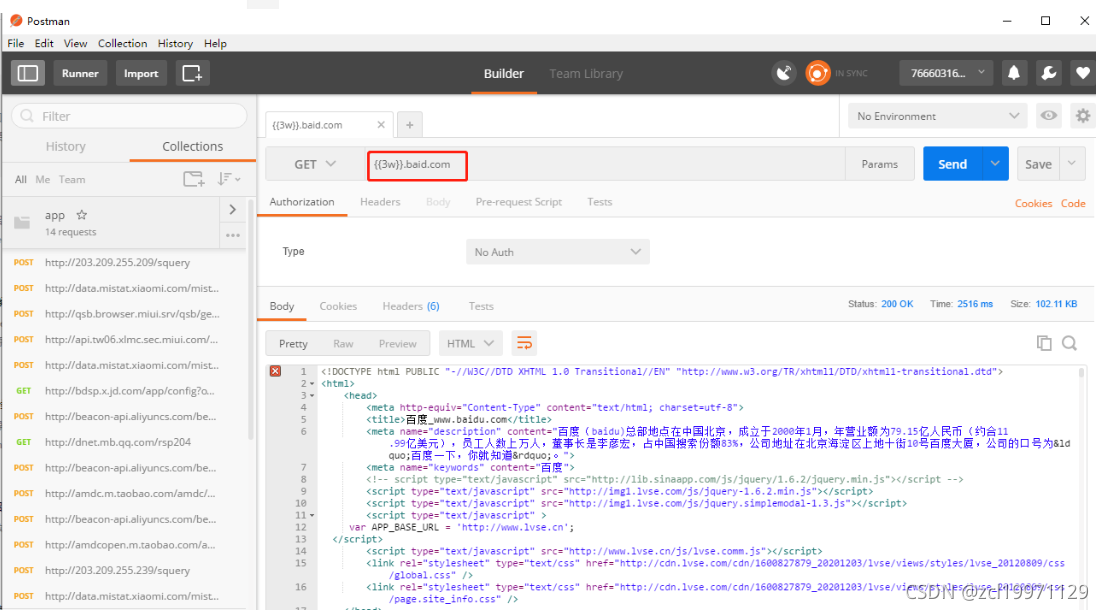This screenshot has width=1104, height=610.
Task: Open Cookies link near Code
Action: (x=1033, y=203)
